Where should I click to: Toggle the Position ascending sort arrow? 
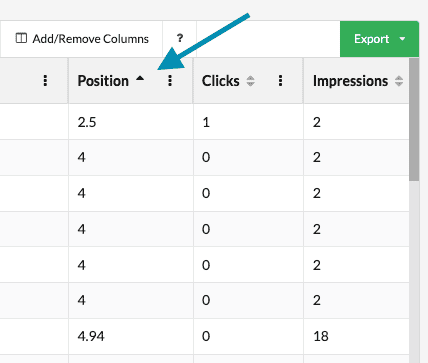point(140,79)
